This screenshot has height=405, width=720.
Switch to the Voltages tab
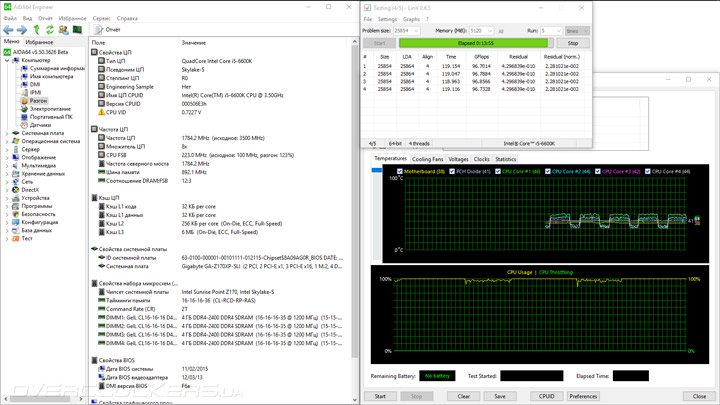(x=458, y=159)
